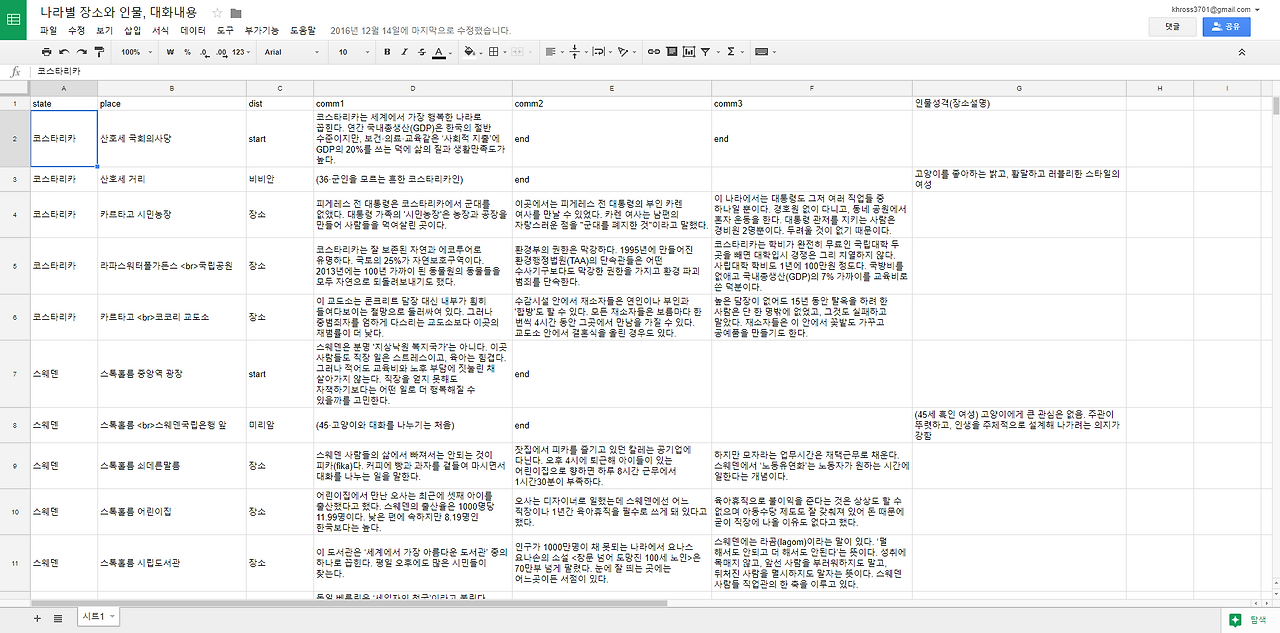Click the vertical scrollbar thumb
Screen dimensions: 1280x633
tap(1275, 107)
